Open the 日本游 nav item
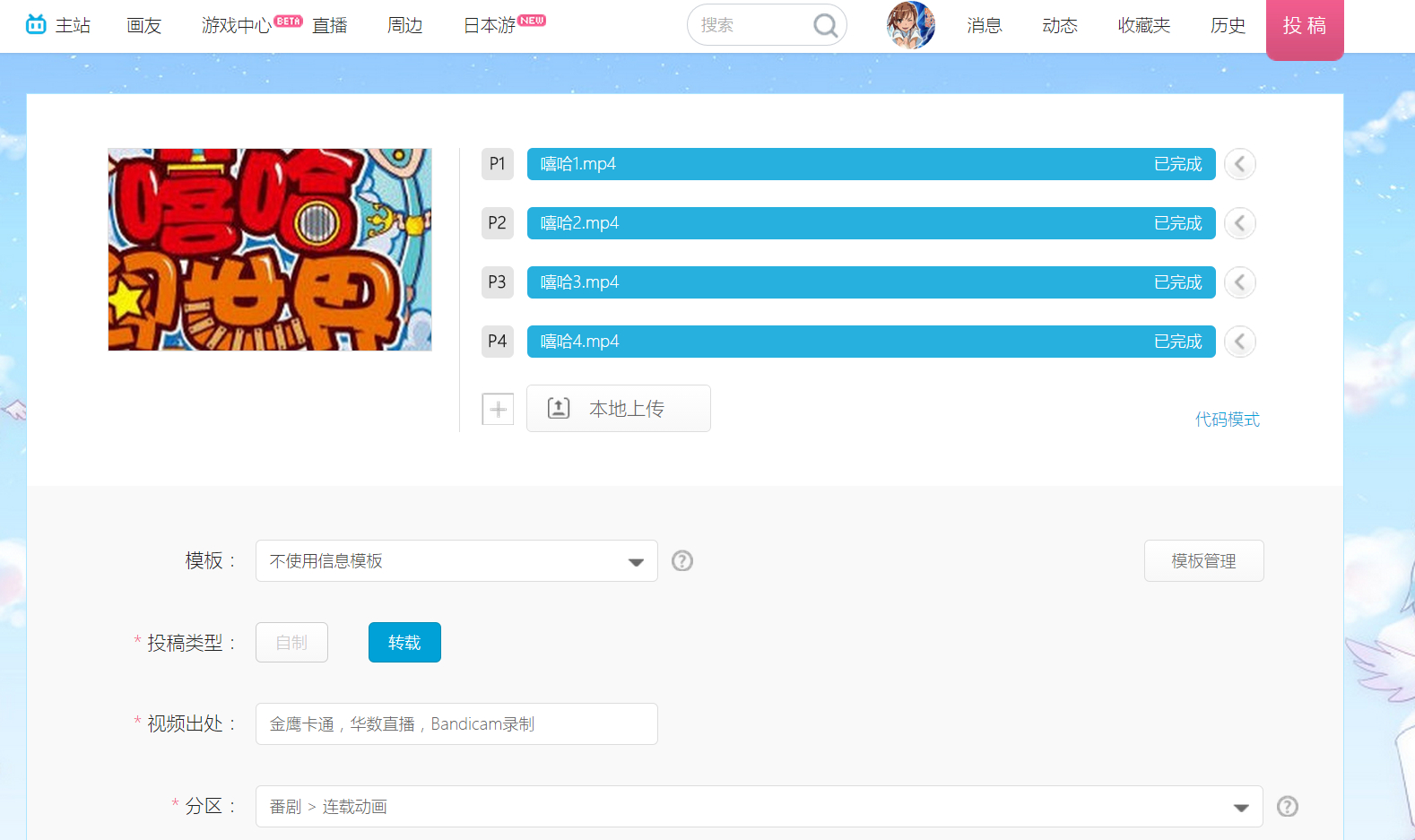This screenshot has height=840, width=1415. [x=490, y=25]
